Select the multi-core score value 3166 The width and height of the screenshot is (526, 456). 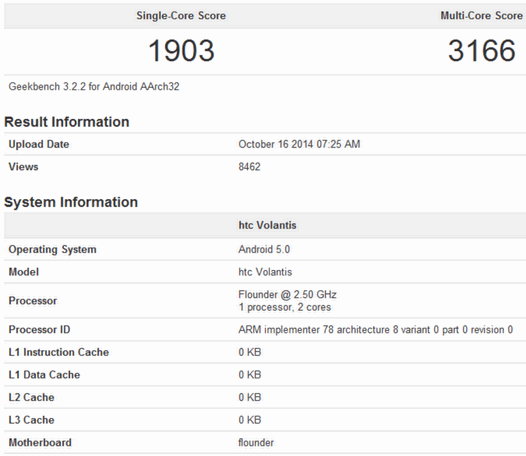pos(481,51)
